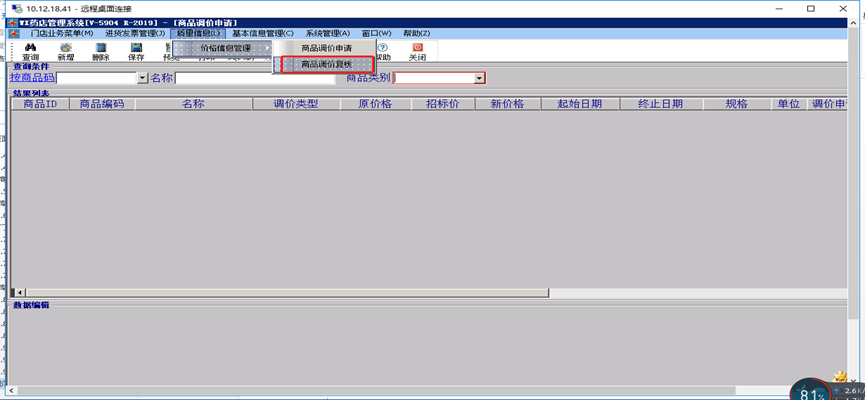Click the 关闭 (Close) red toolbar icon
This screenshot has width=865, height=400.
pyautogui.click(x=418, y=48)
